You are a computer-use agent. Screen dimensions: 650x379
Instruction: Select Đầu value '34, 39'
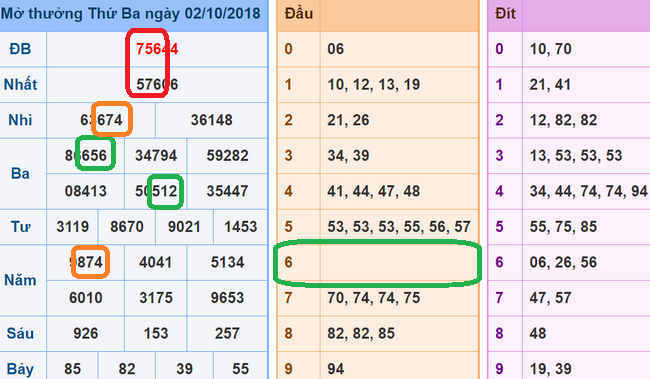348,156
